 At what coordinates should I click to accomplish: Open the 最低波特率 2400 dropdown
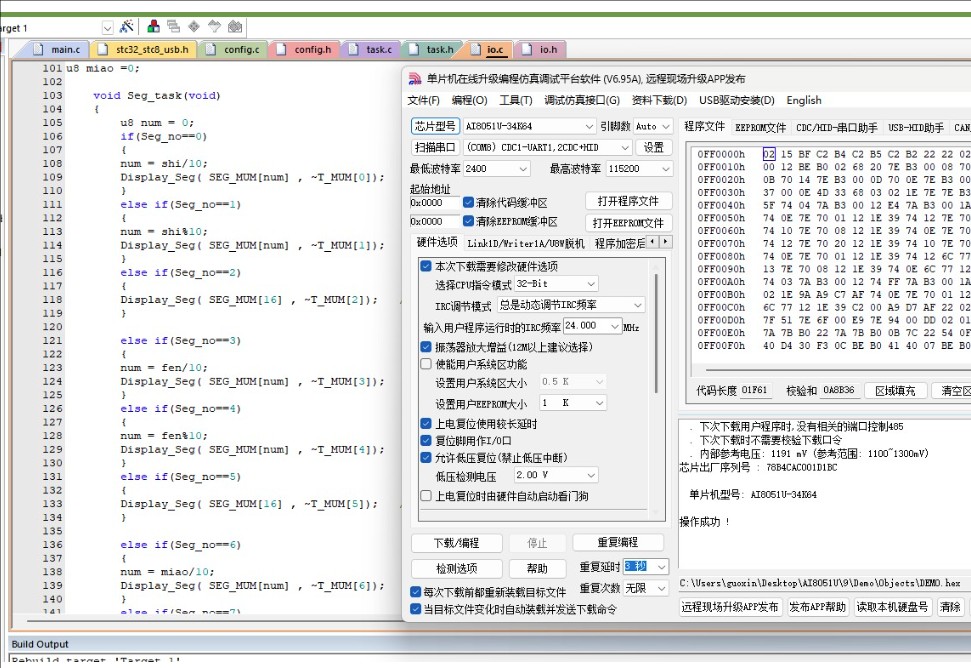pyautogui.click(x=497, y=168)
